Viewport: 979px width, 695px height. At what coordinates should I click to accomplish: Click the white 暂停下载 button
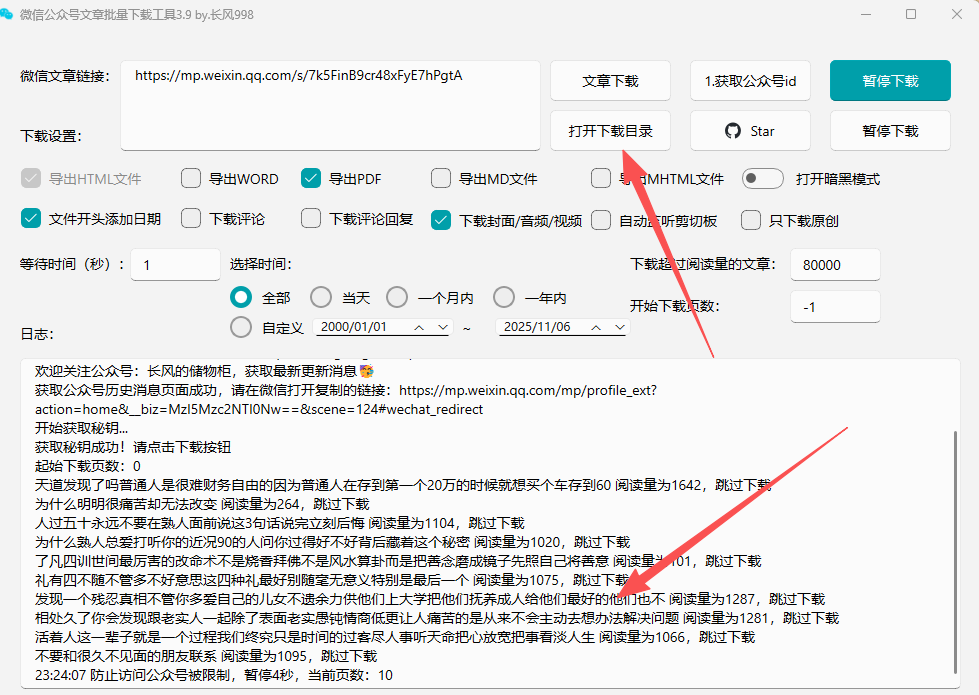tap(890, 131)
